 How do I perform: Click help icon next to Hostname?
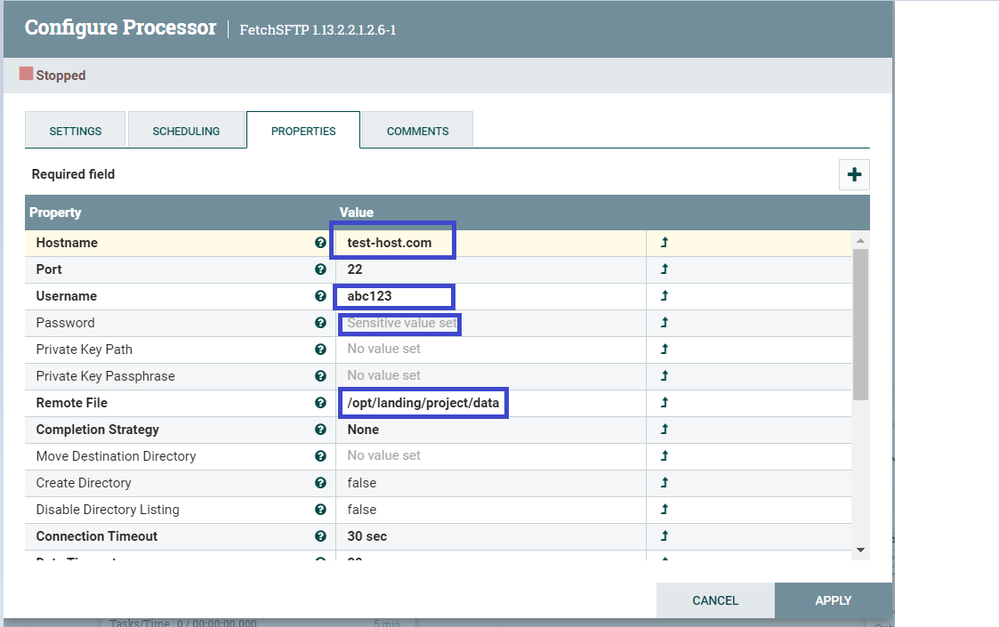click(320, 243)
